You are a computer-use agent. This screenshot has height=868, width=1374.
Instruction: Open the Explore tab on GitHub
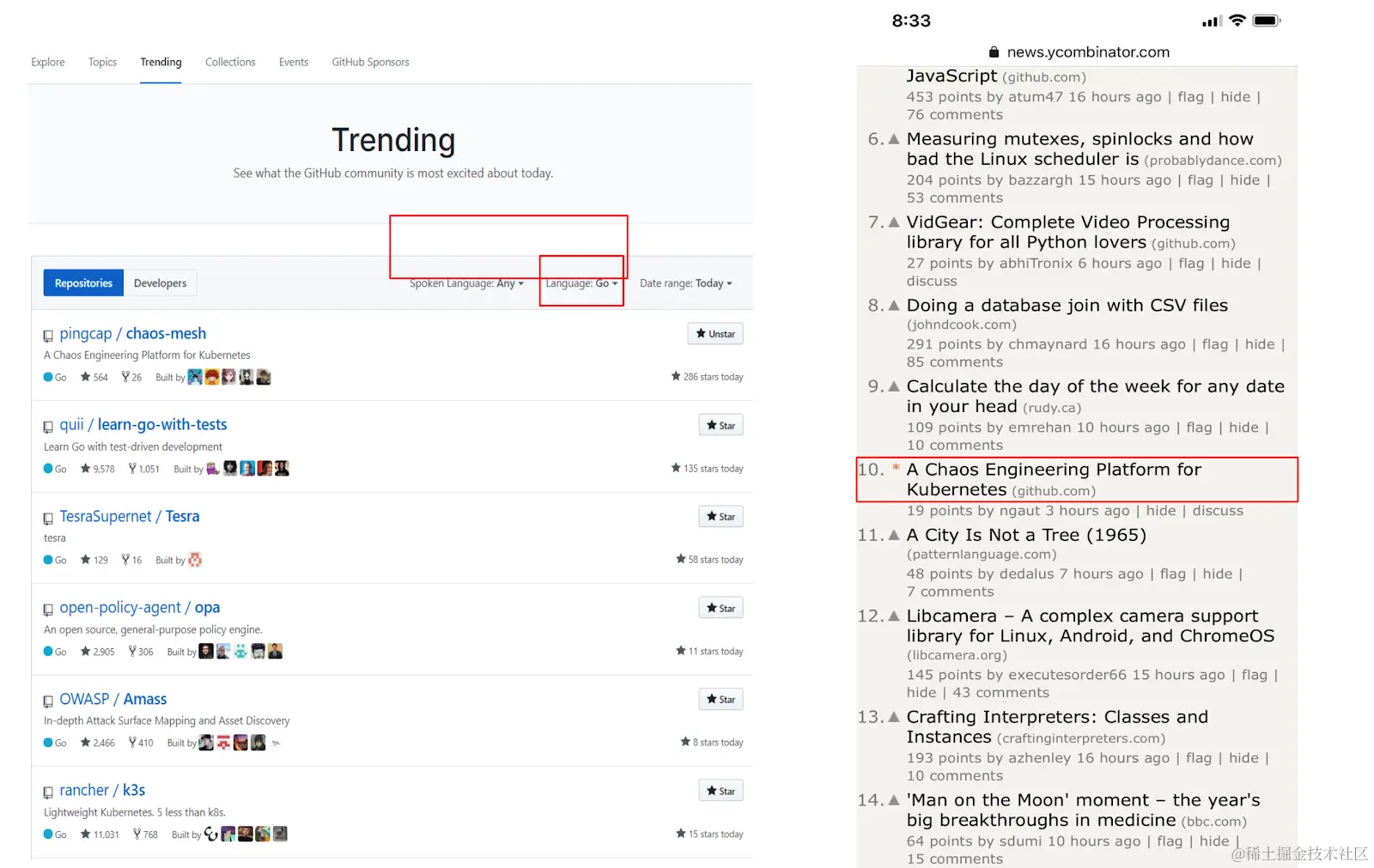[x=48, y=62]
